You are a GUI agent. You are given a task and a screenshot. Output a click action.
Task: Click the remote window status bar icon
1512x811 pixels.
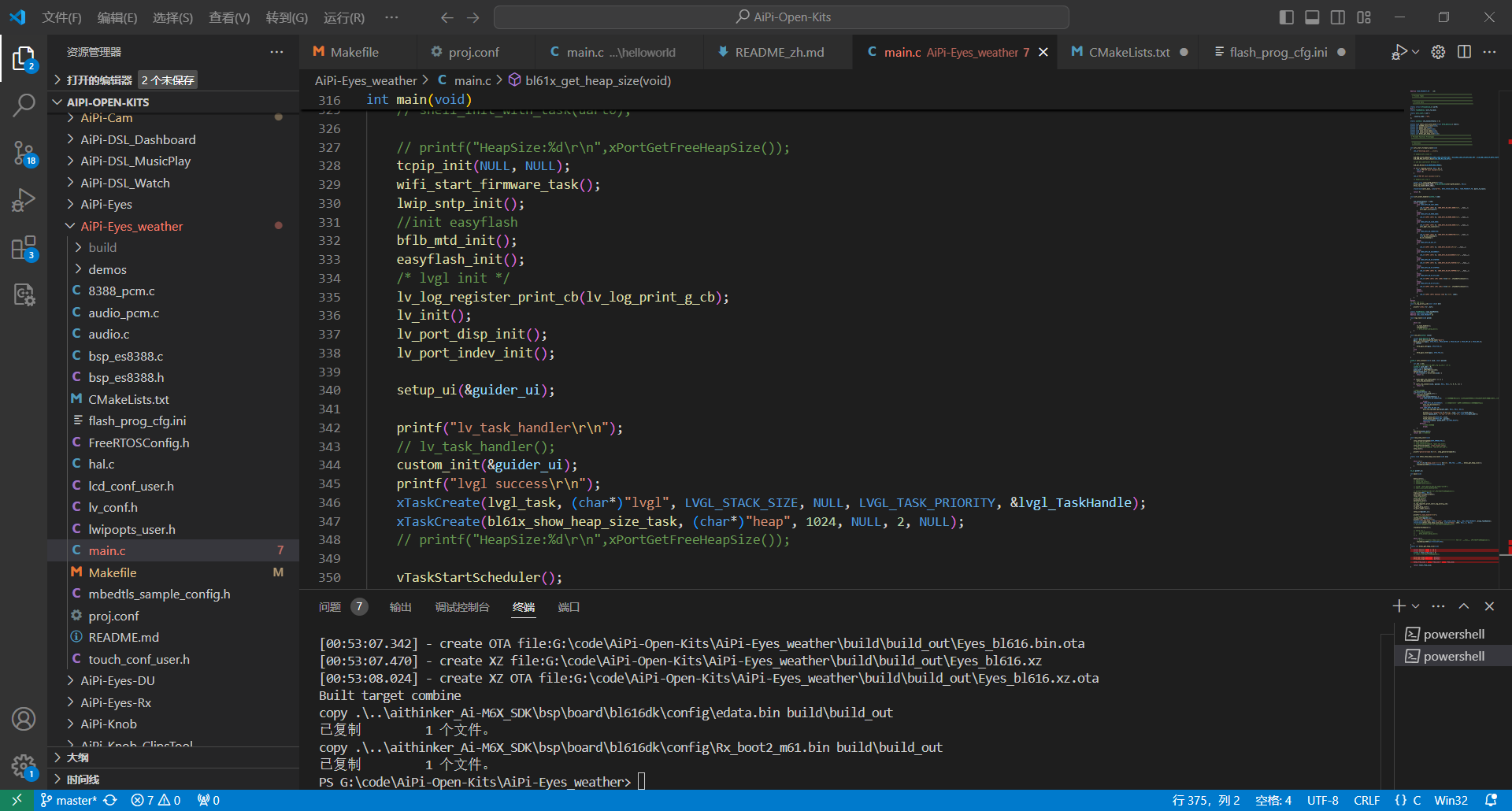pos(17,800)
